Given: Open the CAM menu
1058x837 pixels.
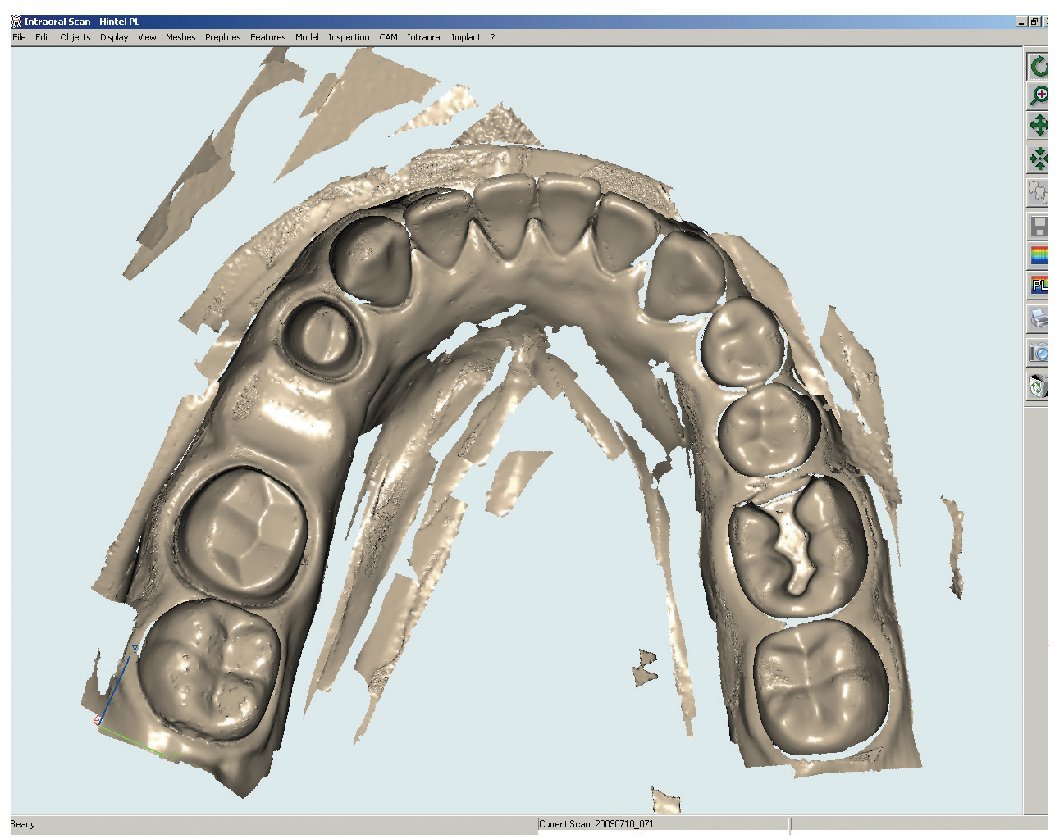Looking at the screenshot, I should [x=389, y=37].
